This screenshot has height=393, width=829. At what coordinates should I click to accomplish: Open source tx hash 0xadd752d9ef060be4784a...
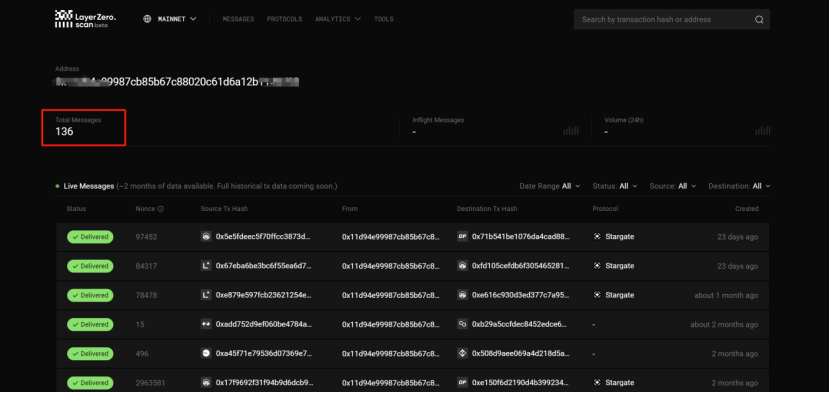[x=264, y=324]
